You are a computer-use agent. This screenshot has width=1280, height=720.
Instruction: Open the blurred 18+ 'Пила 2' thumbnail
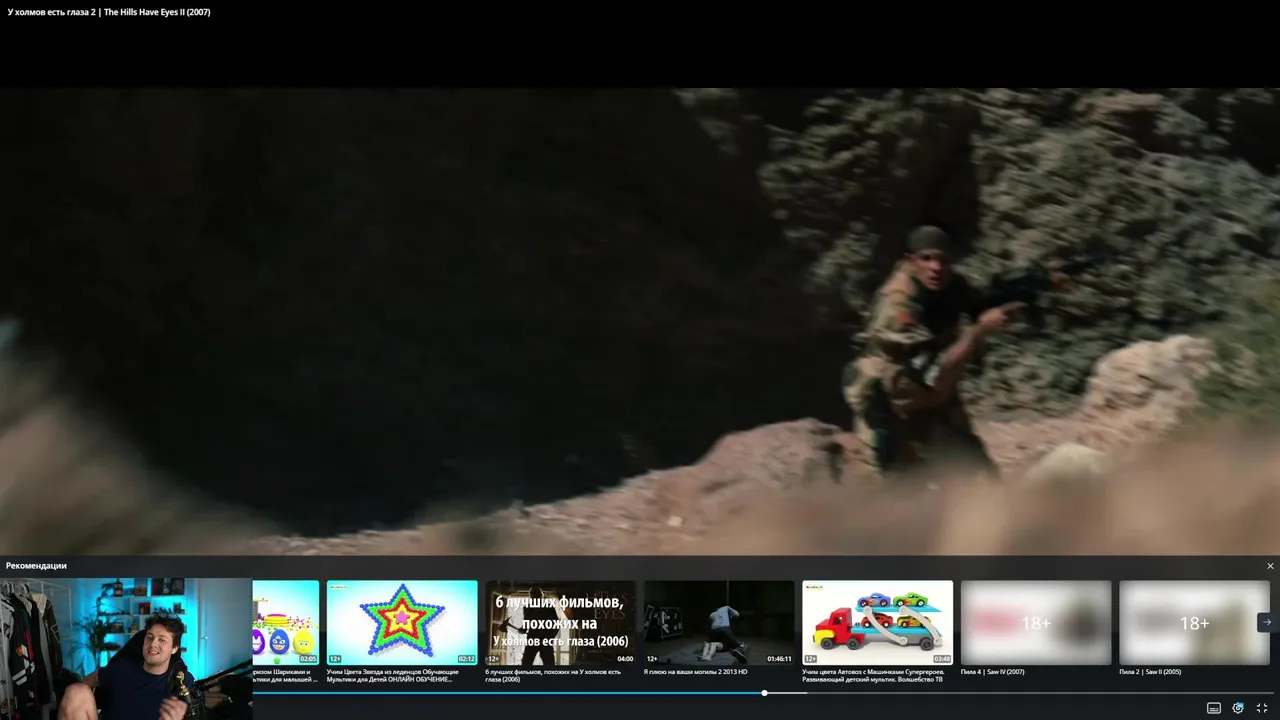point(1194,622)
